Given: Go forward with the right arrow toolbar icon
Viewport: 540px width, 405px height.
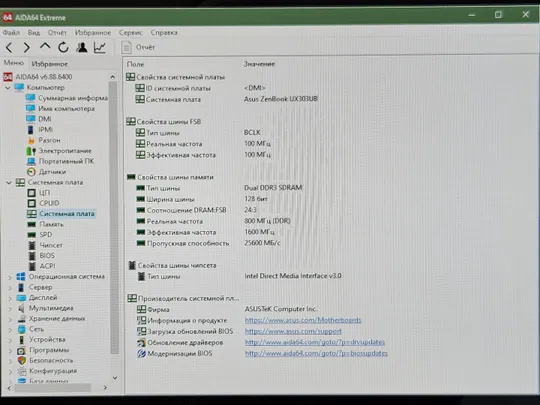Looking at the screenshot, I should pyautogui.click(x=27, y=48).
